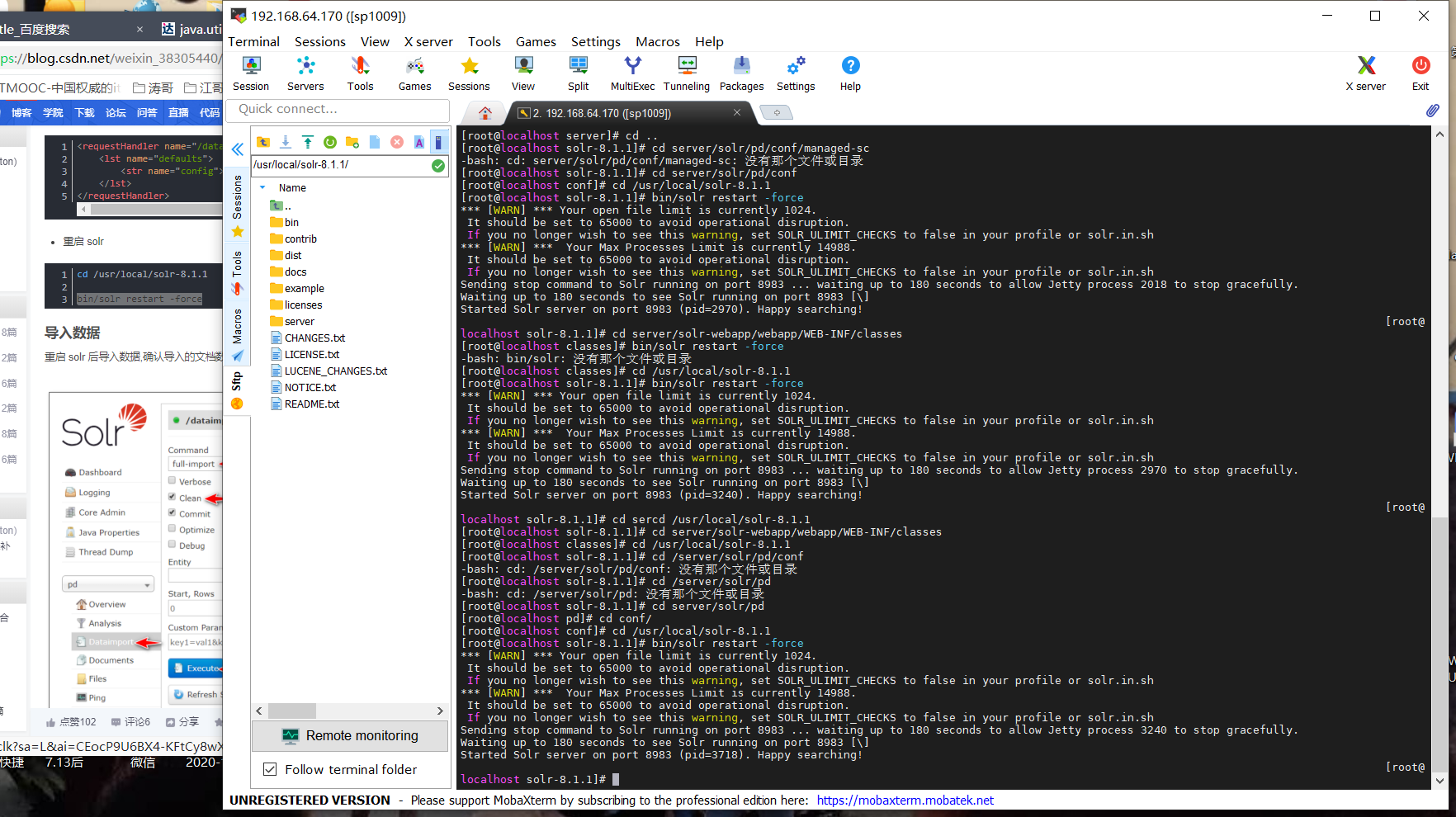Select the Sessions sidebar tab

[x=237, y=206]
